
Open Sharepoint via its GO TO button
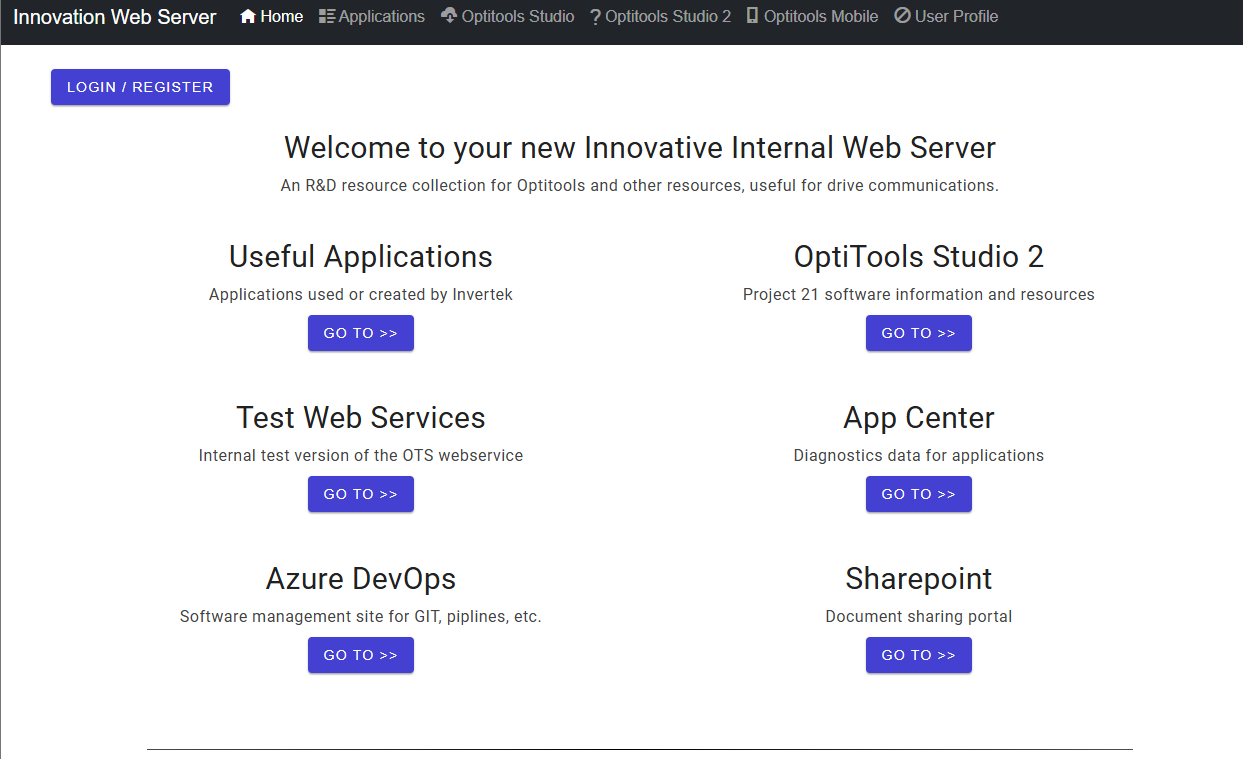(x=918, y=655)
